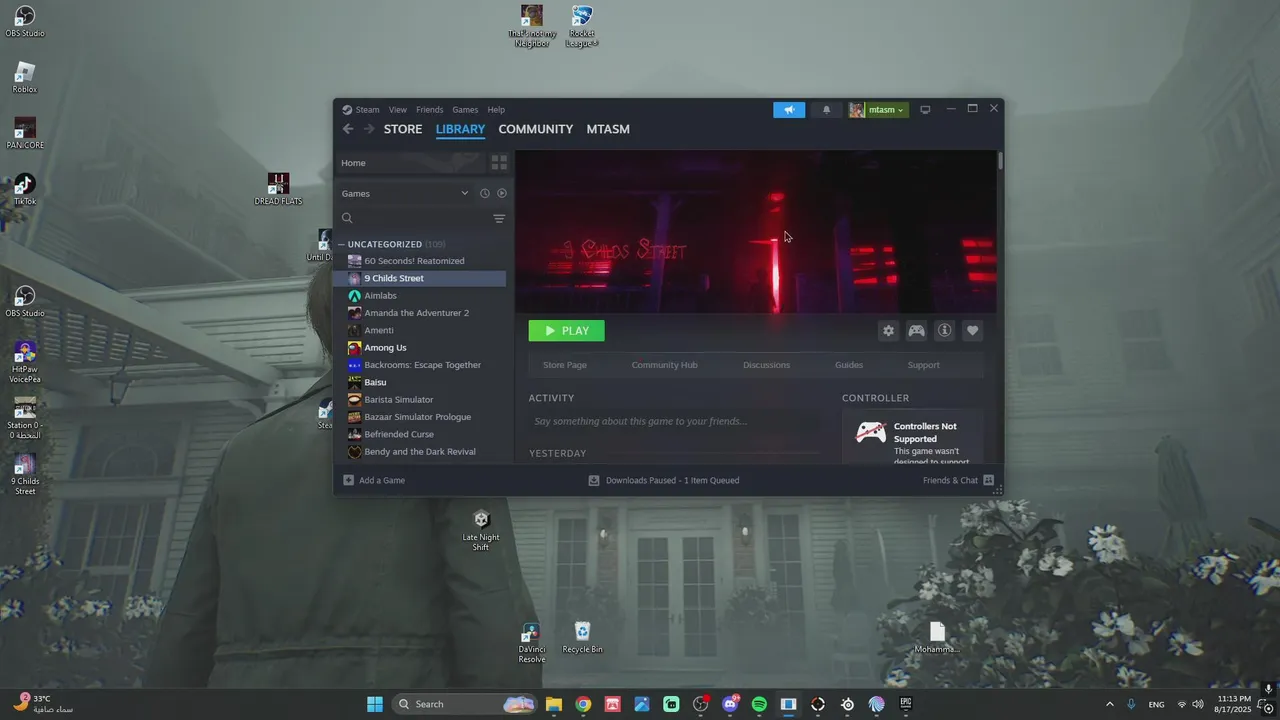The height and width of the screenshot is (720, 1280).
Task: Open Steam notifications bell
Action: (826, 110)
